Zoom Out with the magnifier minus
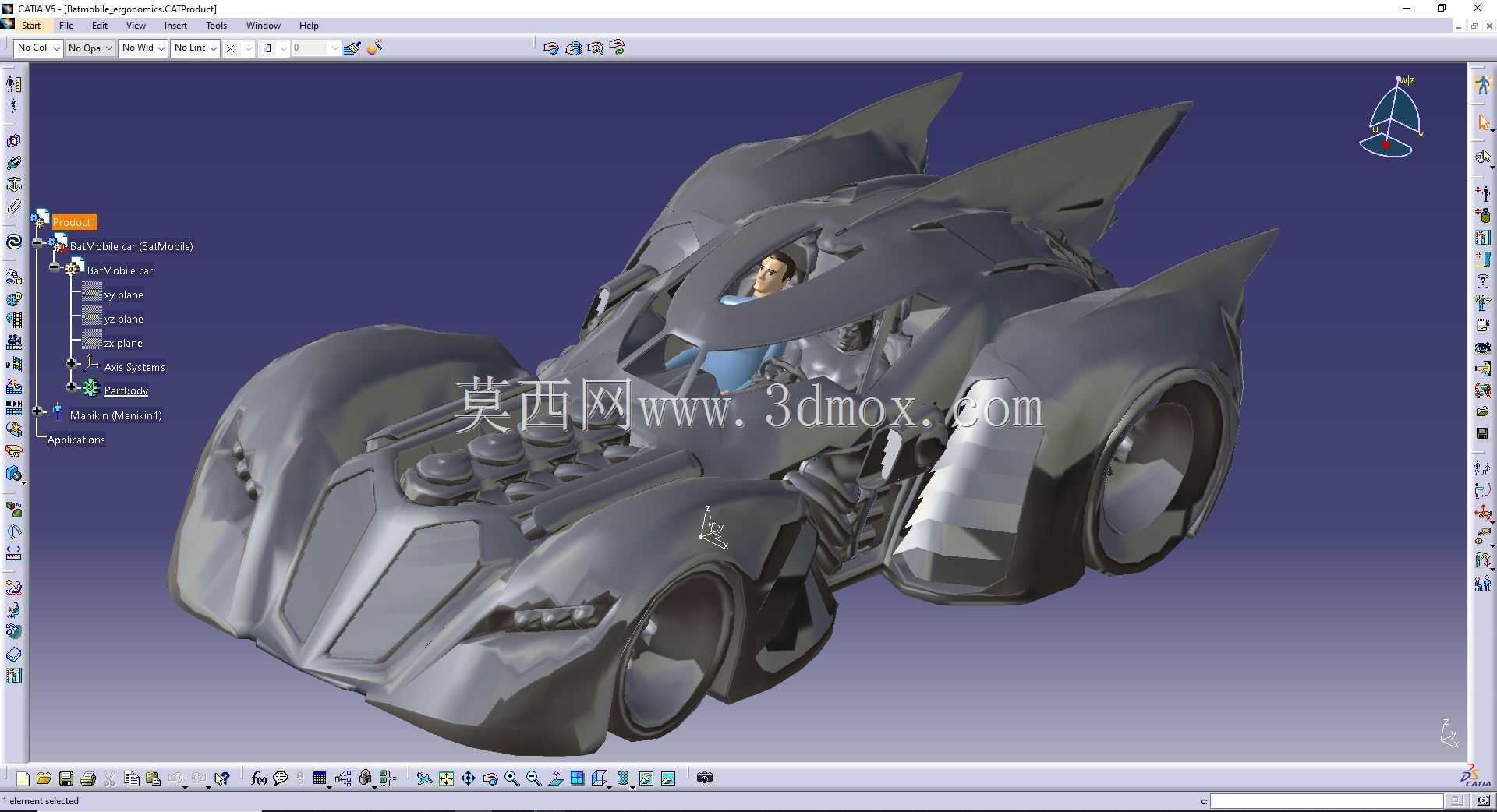The height and width of the screenshot is (812, 1497). [x=534, y=778]
